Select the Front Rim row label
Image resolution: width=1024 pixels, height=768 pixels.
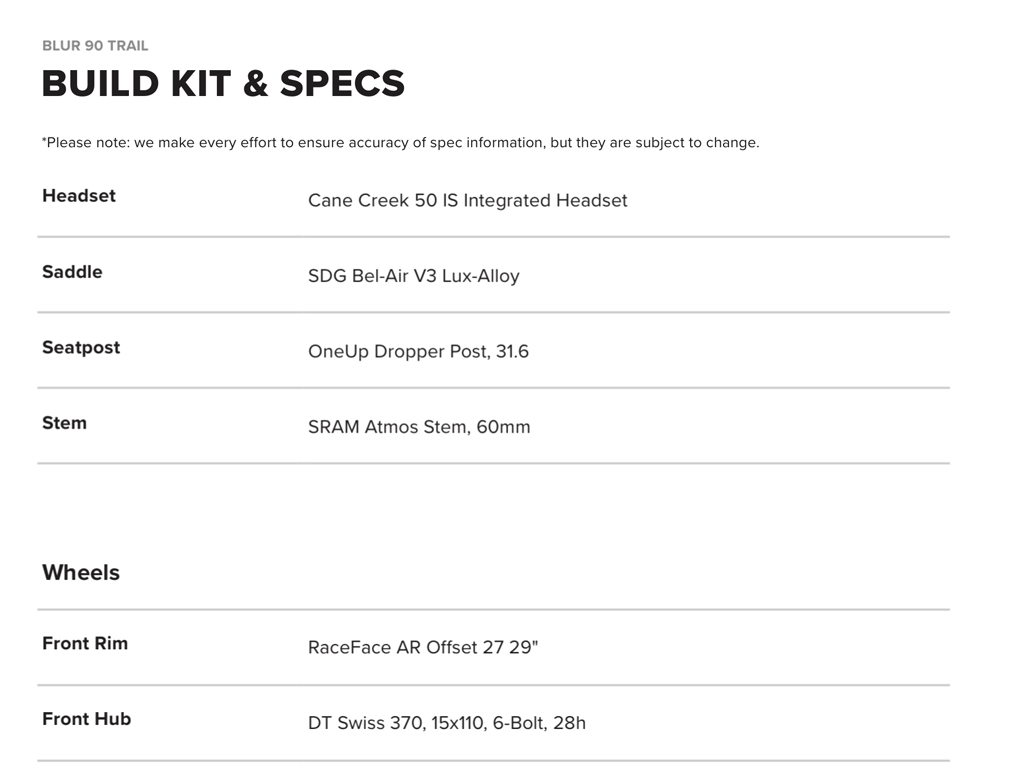pos(85,643)
